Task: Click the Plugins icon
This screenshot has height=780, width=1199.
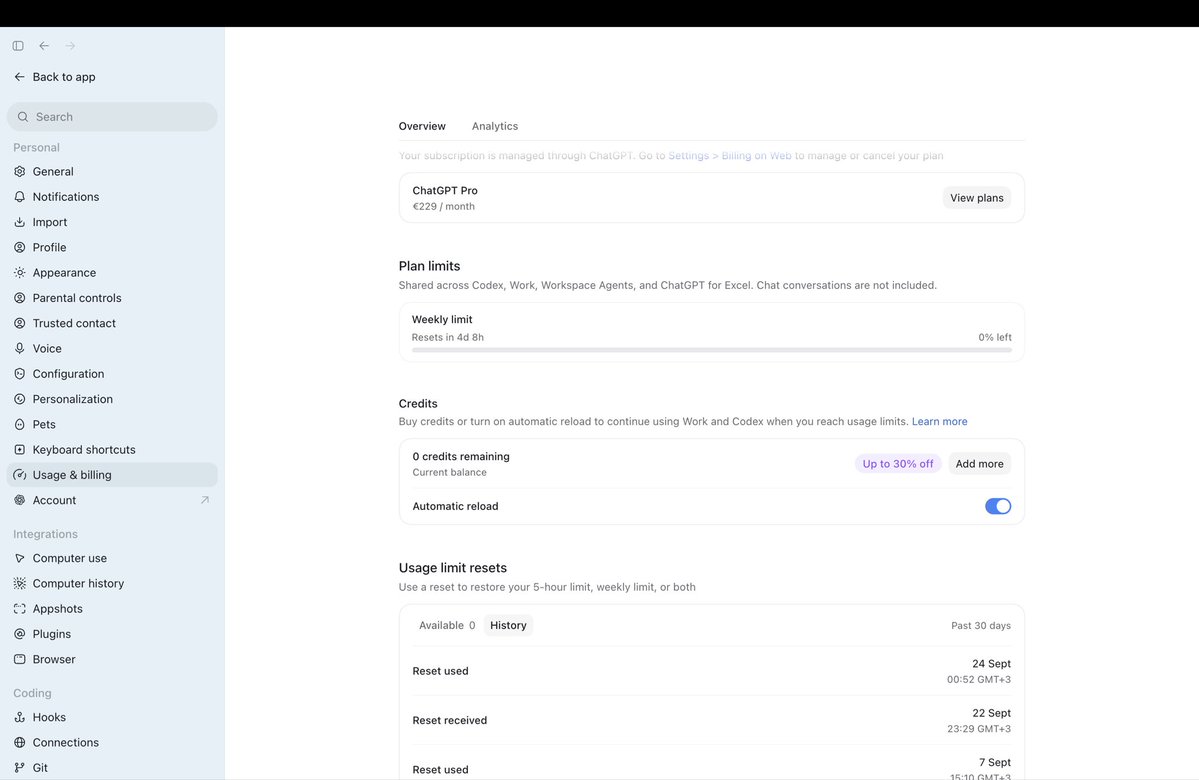Action: tap(20, 634)
